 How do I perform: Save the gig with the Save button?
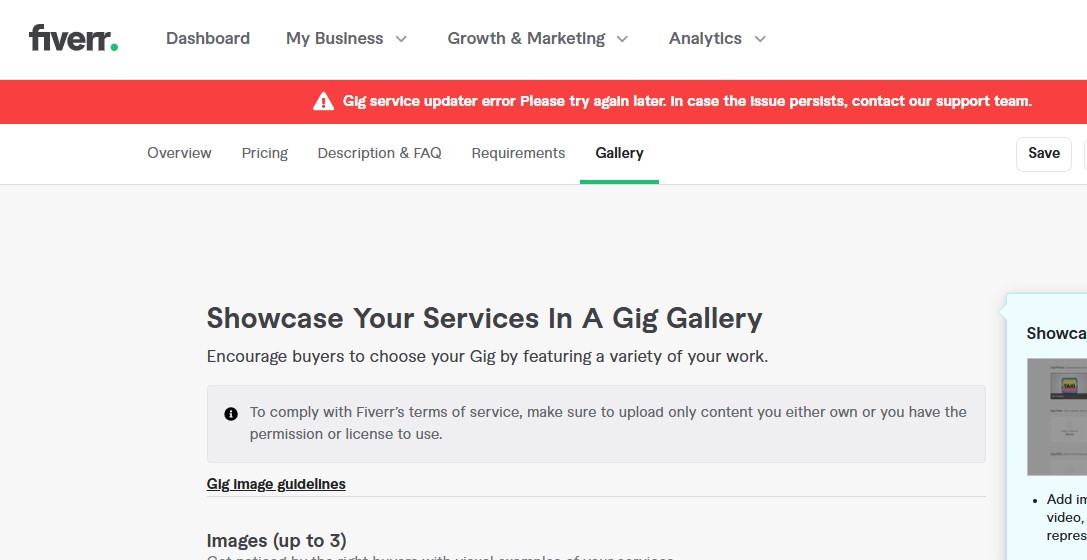[1043, 154]
